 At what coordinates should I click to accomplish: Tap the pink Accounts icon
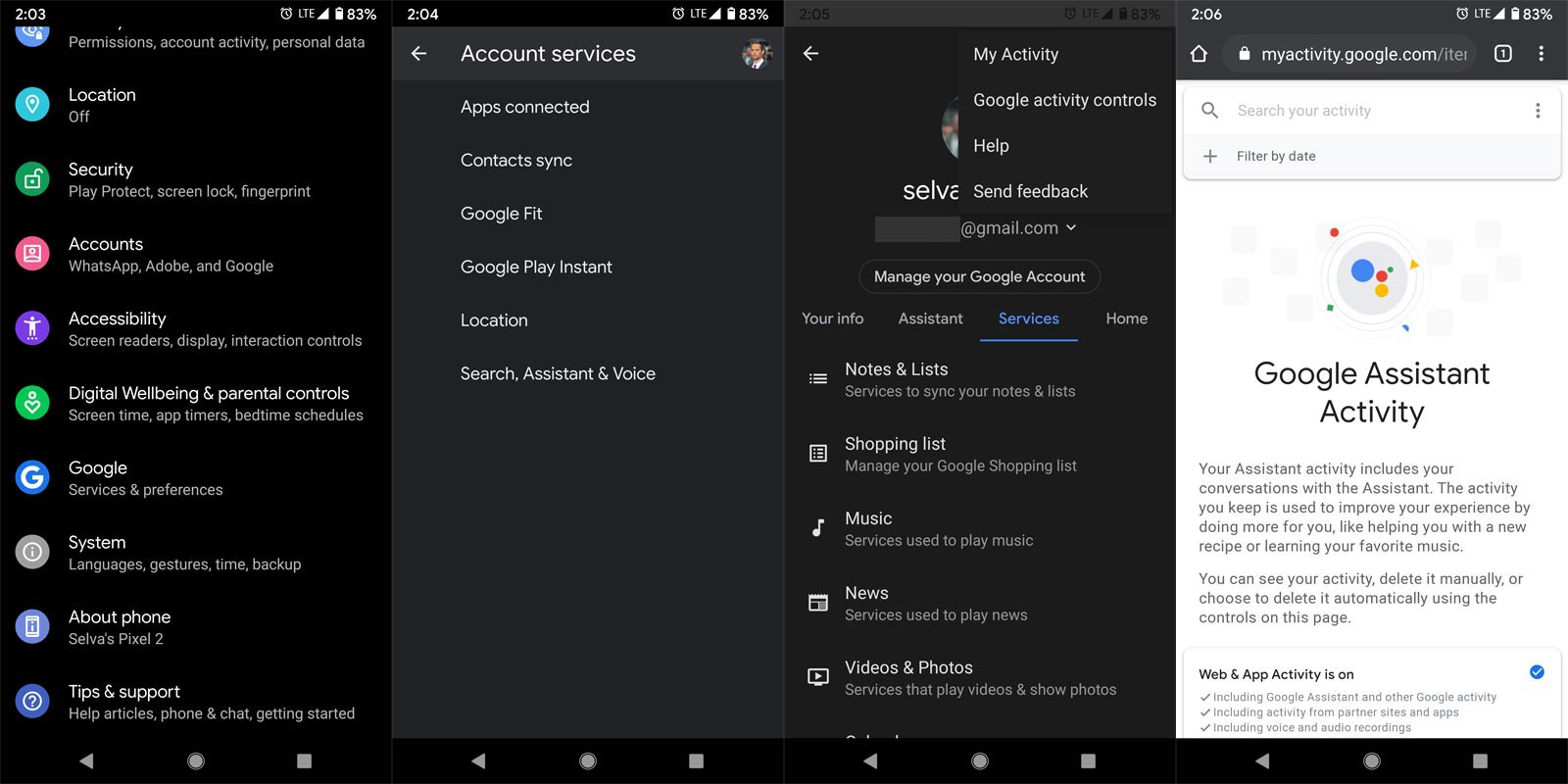pos(32,253)
